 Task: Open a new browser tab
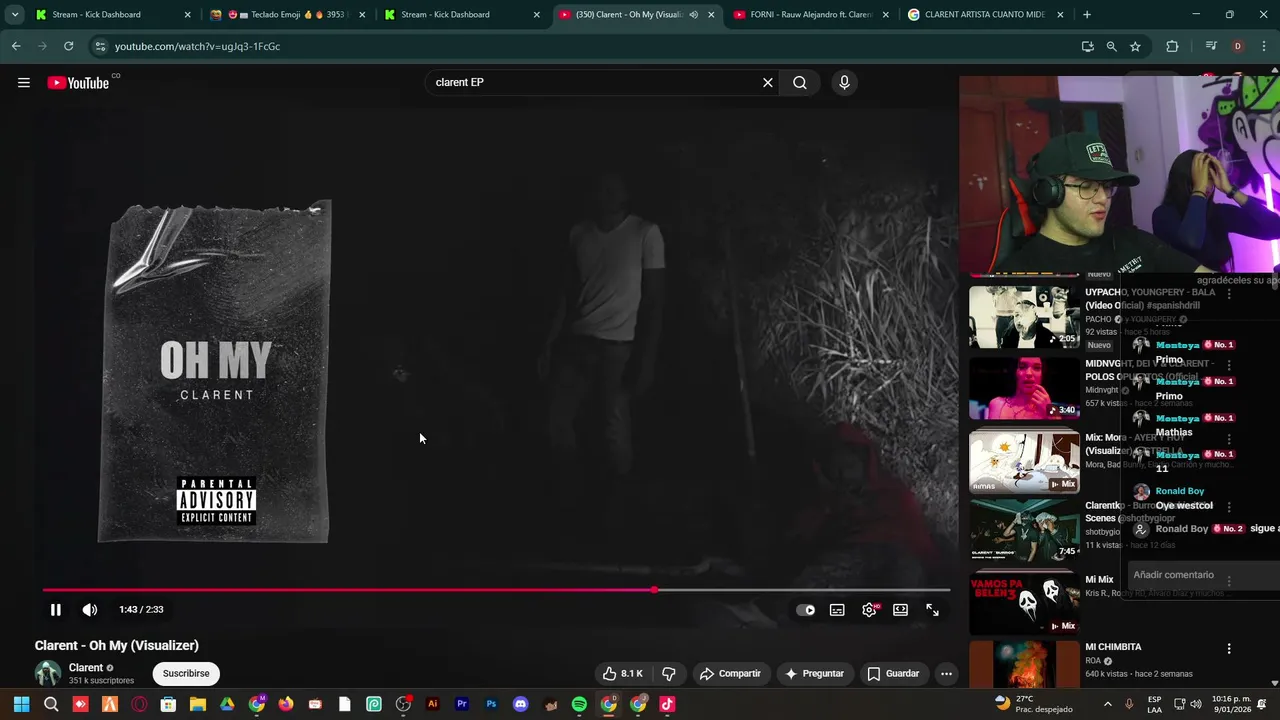click(1087, 15)
